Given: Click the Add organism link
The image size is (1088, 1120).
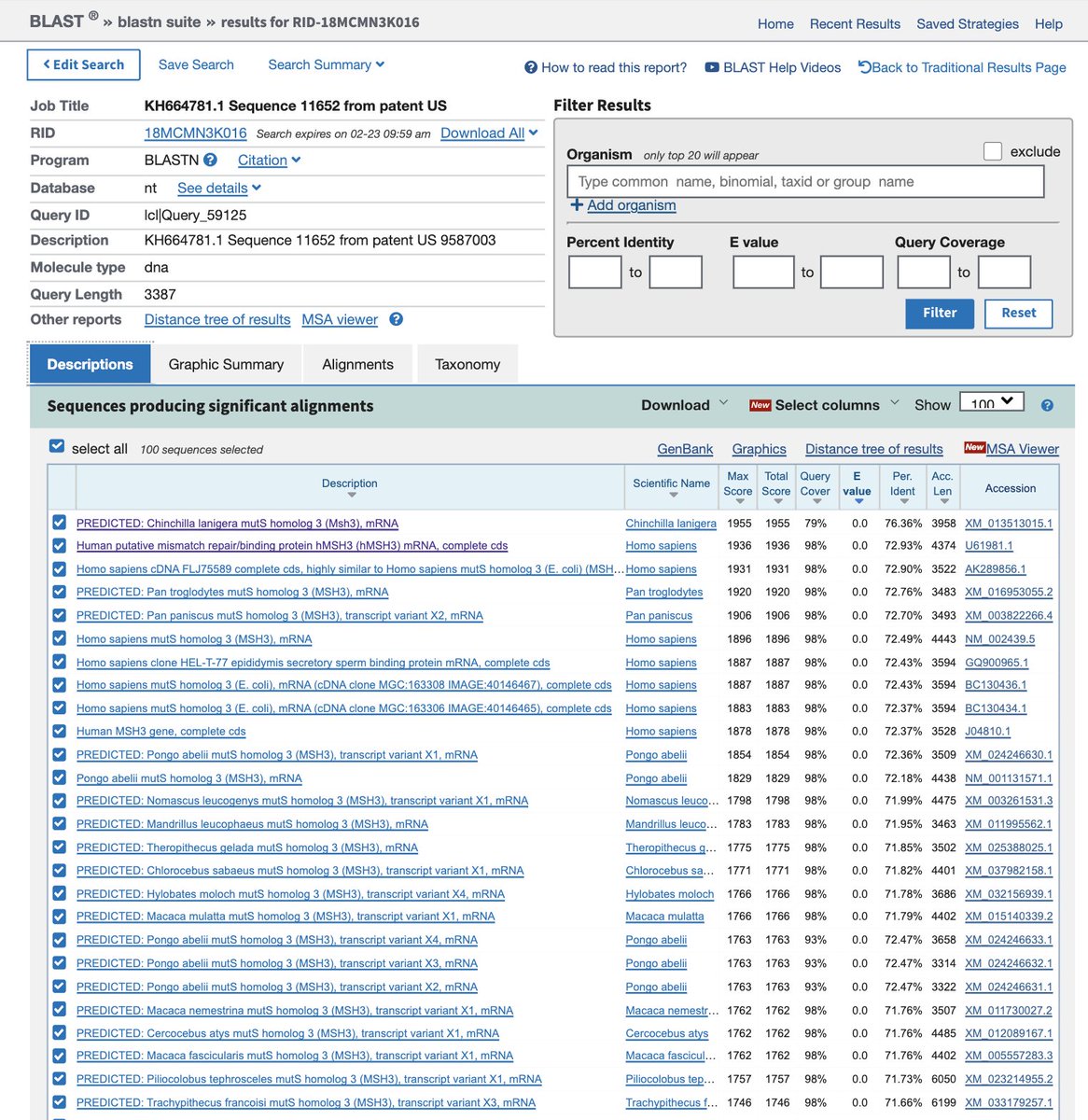Looking at the screenshot, I should tap(632, 205).
